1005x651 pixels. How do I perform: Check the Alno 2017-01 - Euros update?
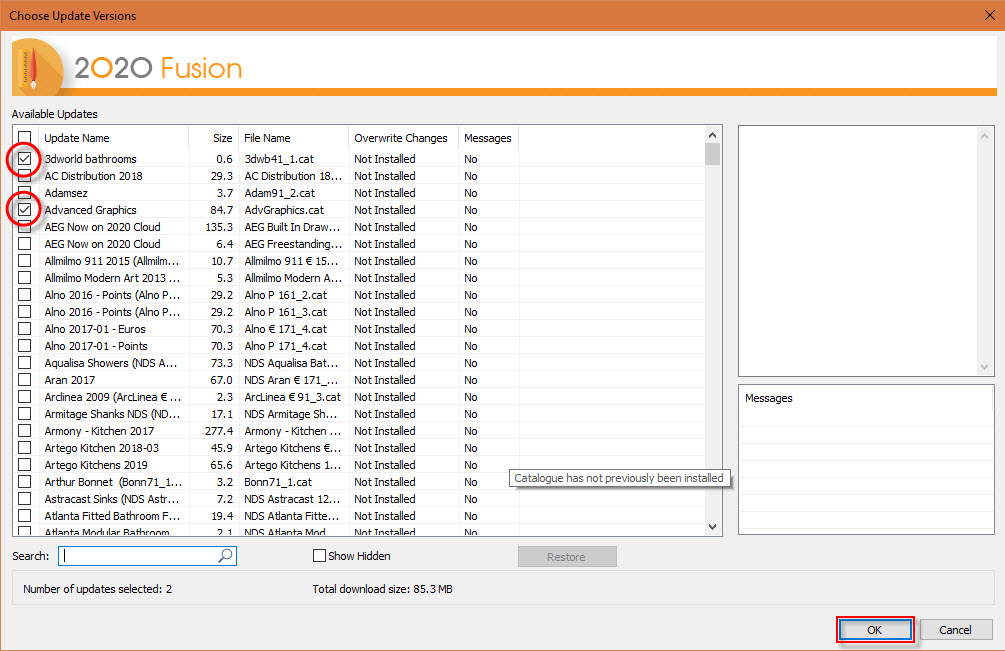pos(24,328)
